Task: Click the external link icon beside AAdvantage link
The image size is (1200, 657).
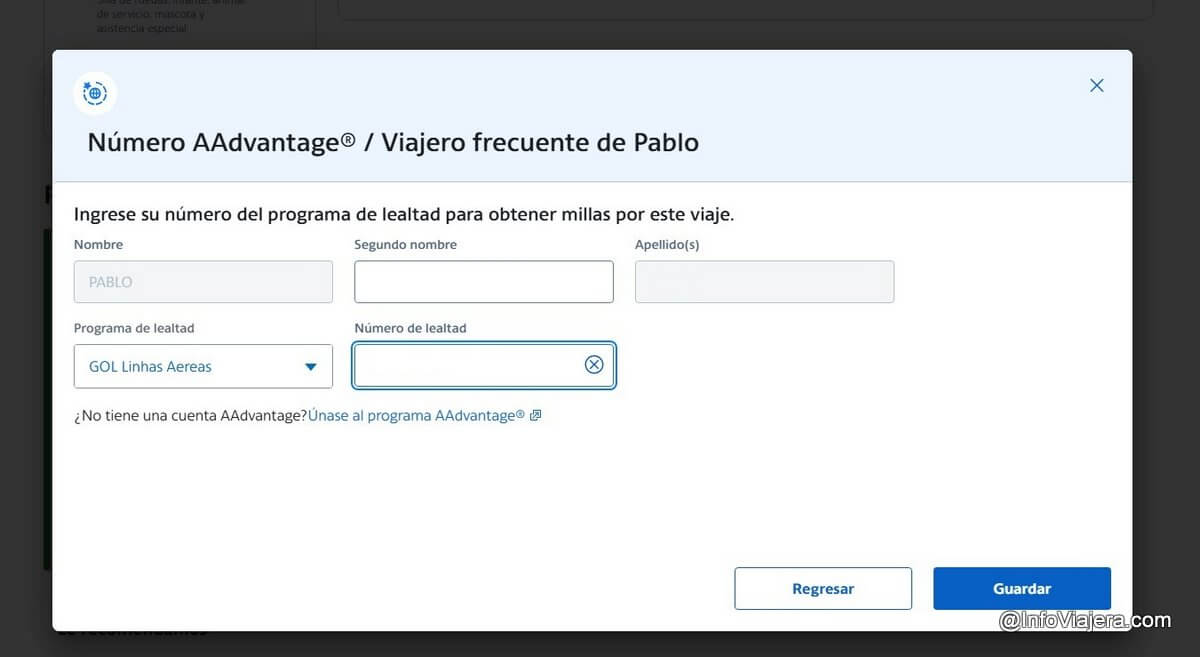Action: [x=535, y=416]
